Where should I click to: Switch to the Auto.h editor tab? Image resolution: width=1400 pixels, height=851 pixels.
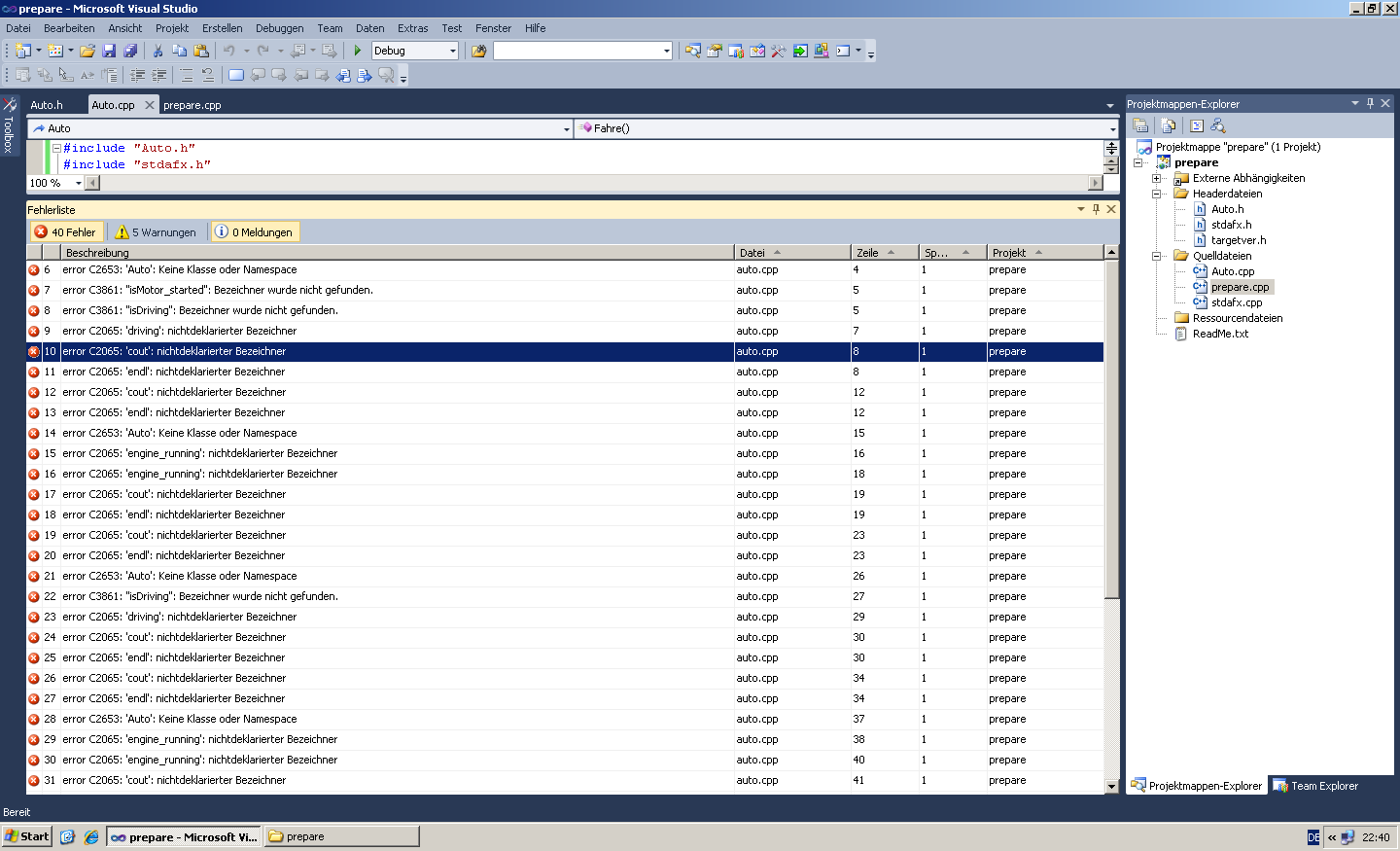coord(46,105)
